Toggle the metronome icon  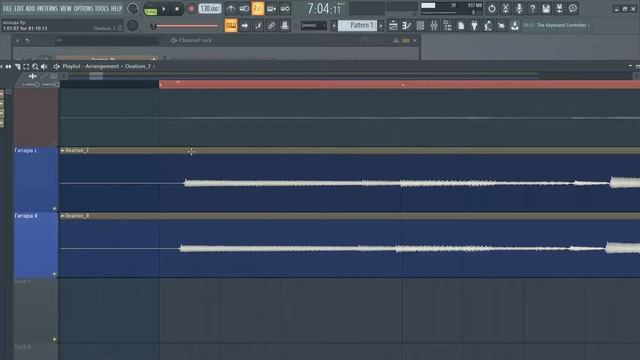(231, 9)
